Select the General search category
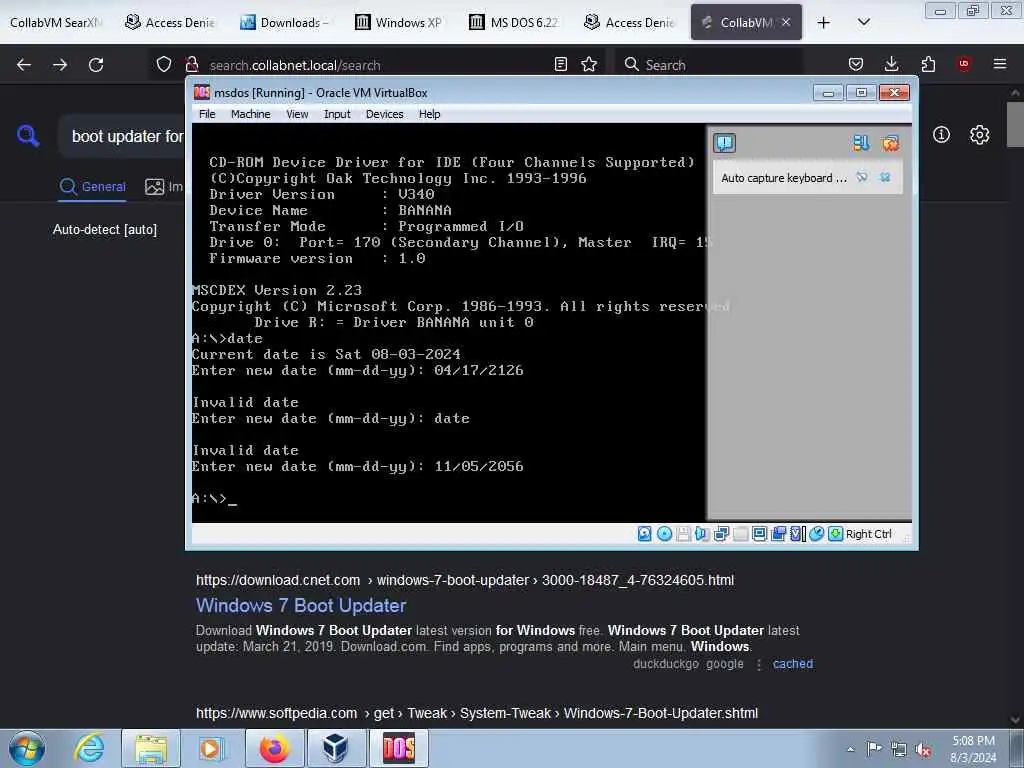This screenshot has height=768, width=1024. pyautogui.click(x=92, y=187)
